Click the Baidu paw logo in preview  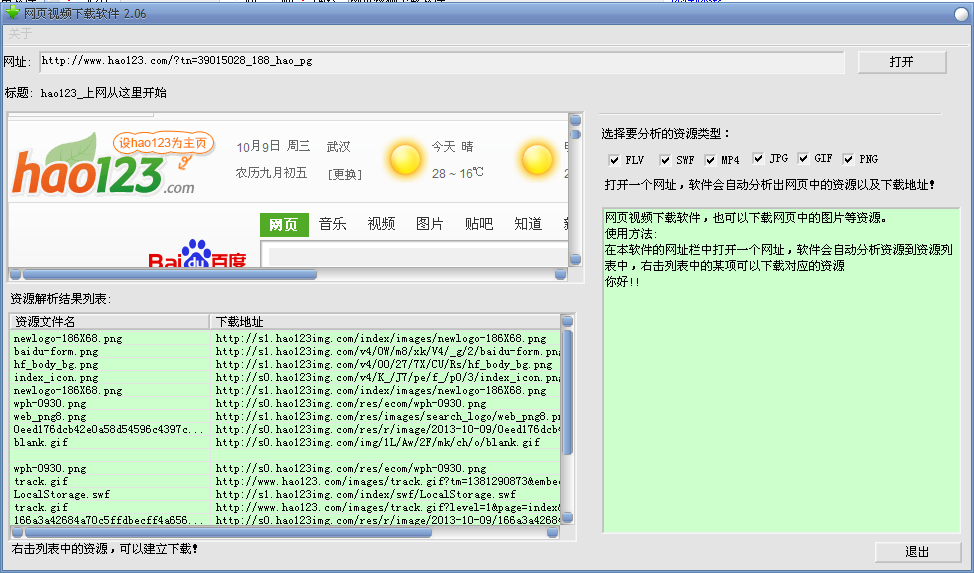(197, 255)
